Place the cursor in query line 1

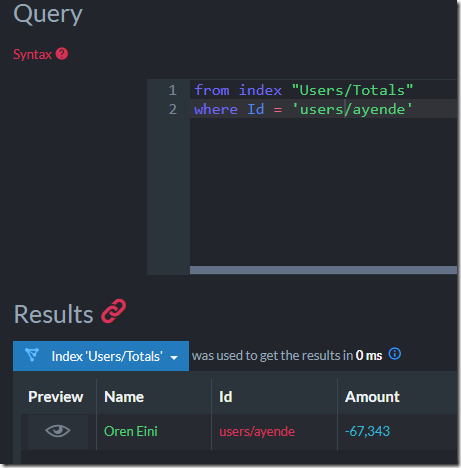click(323, 90)
